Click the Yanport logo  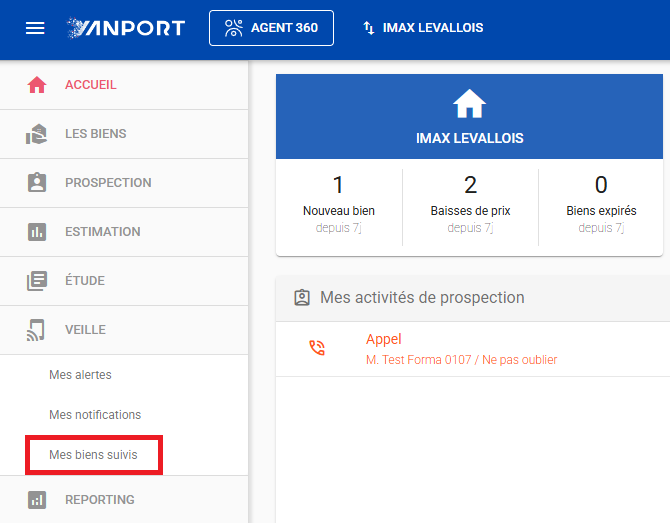pyautogui.click(x=126, y=28)
